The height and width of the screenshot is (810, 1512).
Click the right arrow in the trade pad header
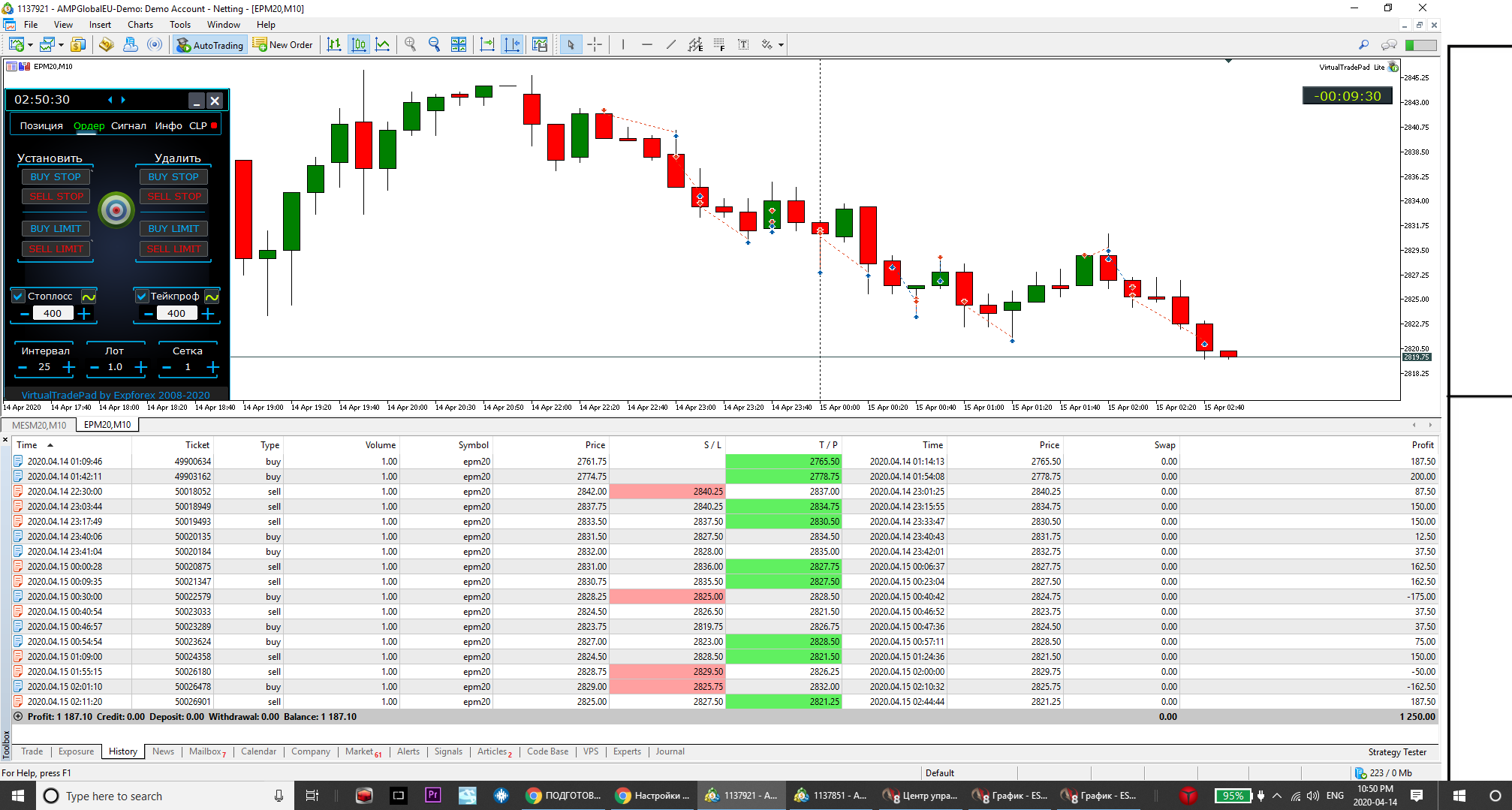tap(124, 100)
